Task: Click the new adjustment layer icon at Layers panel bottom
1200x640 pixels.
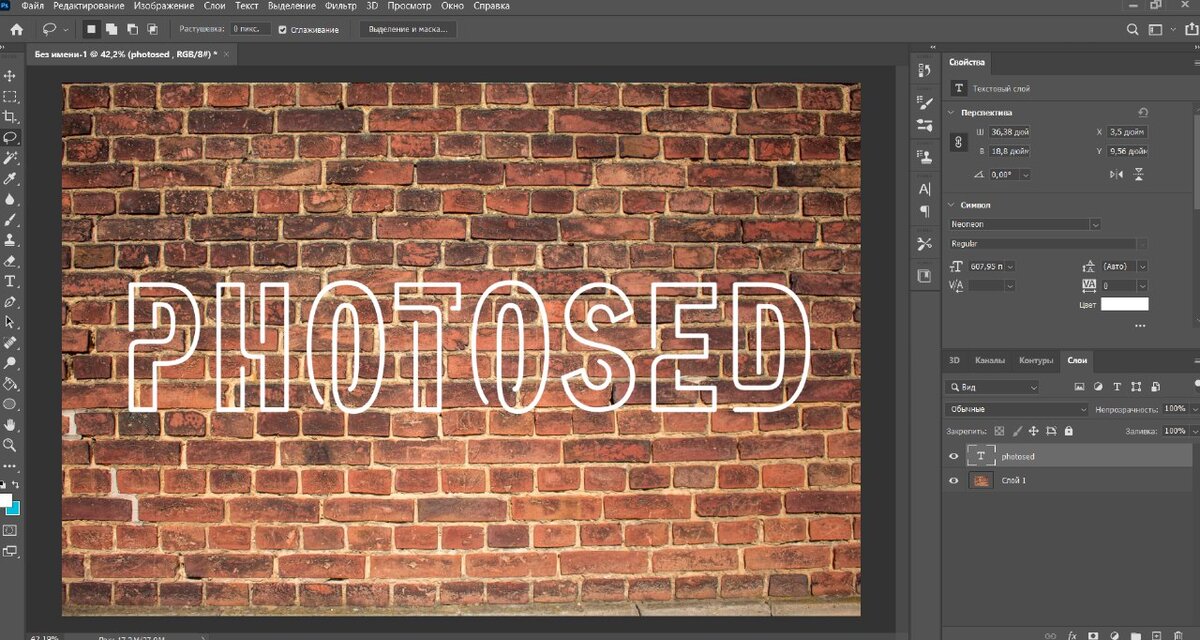Action: pos(1114,634)
